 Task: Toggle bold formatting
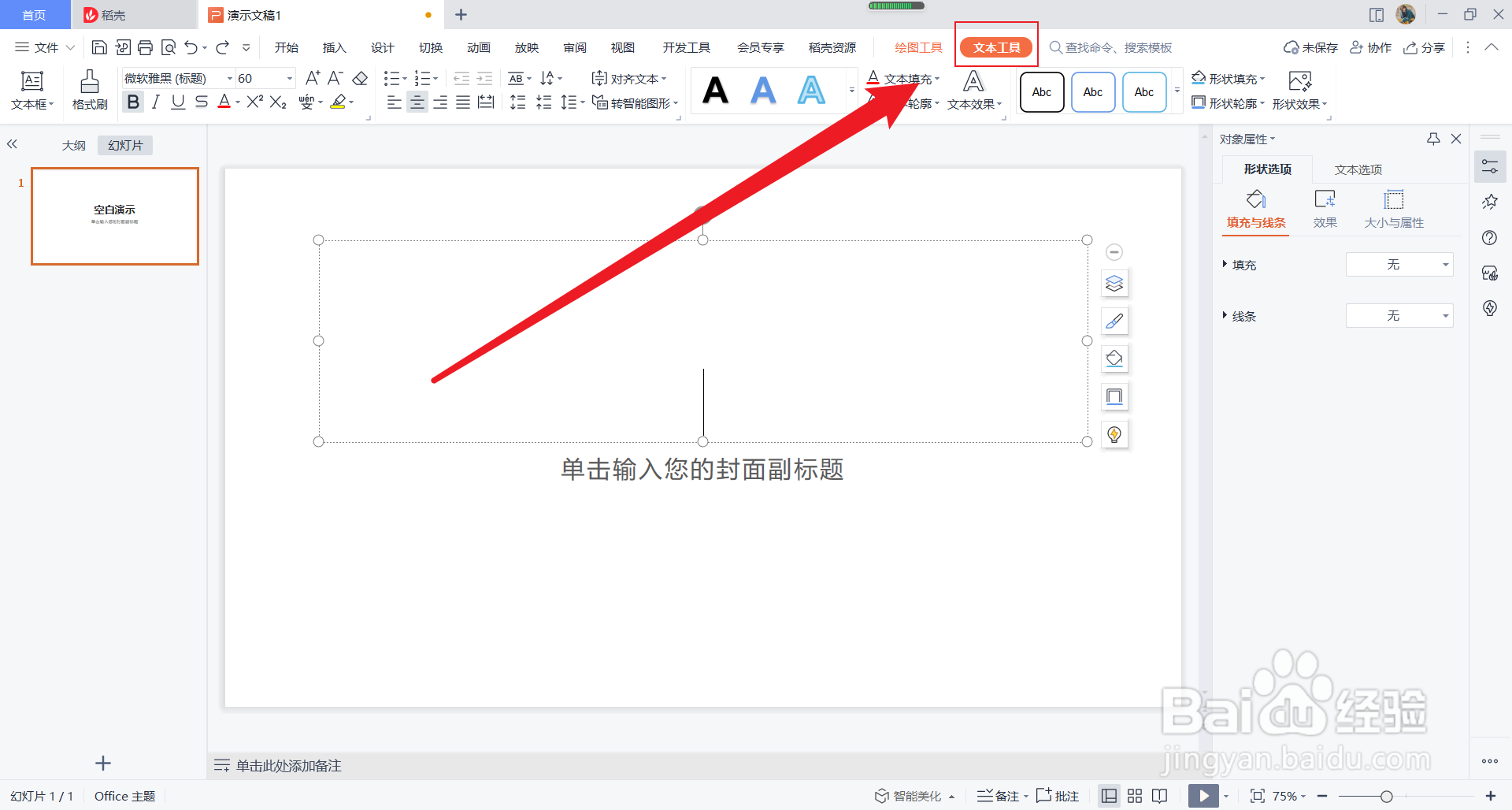133,102
